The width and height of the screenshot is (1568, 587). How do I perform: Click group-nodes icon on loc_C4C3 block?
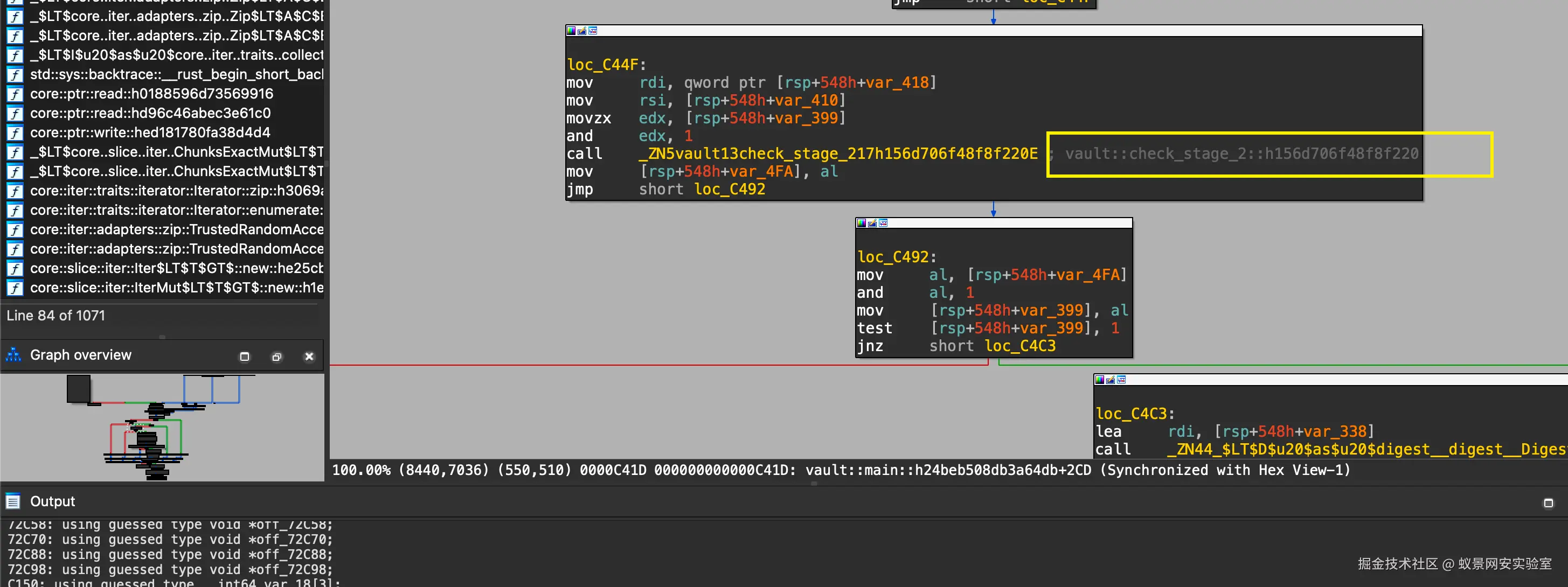(x=1121, y=380)
